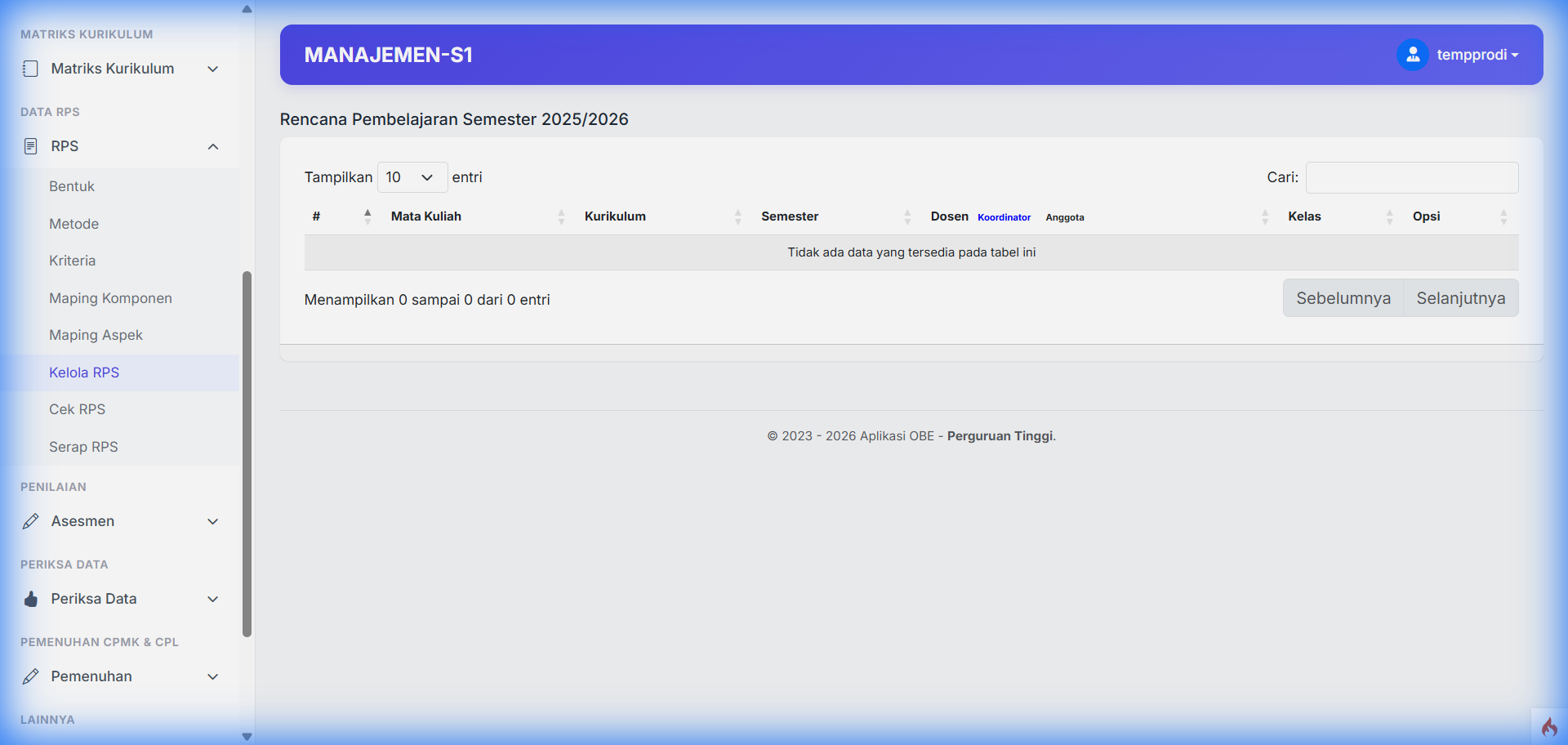
Task: Open Kelola RPS in the sidebar
Action: click(x=84, y=372)
